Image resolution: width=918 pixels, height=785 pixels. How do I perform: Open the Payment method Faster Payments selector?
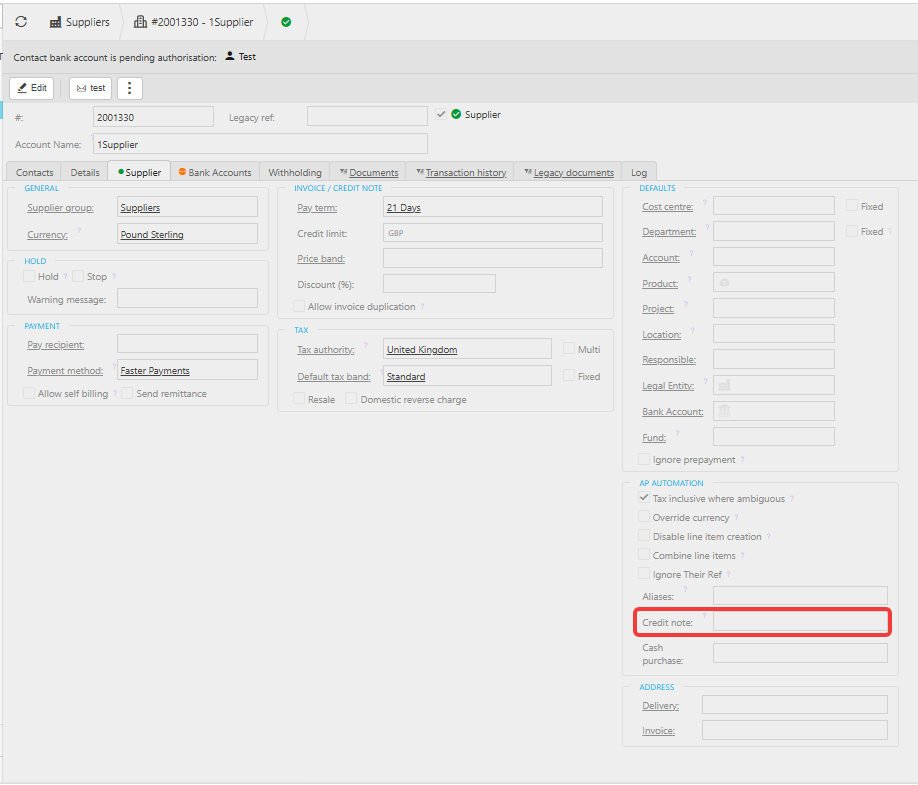click(187, 370)
